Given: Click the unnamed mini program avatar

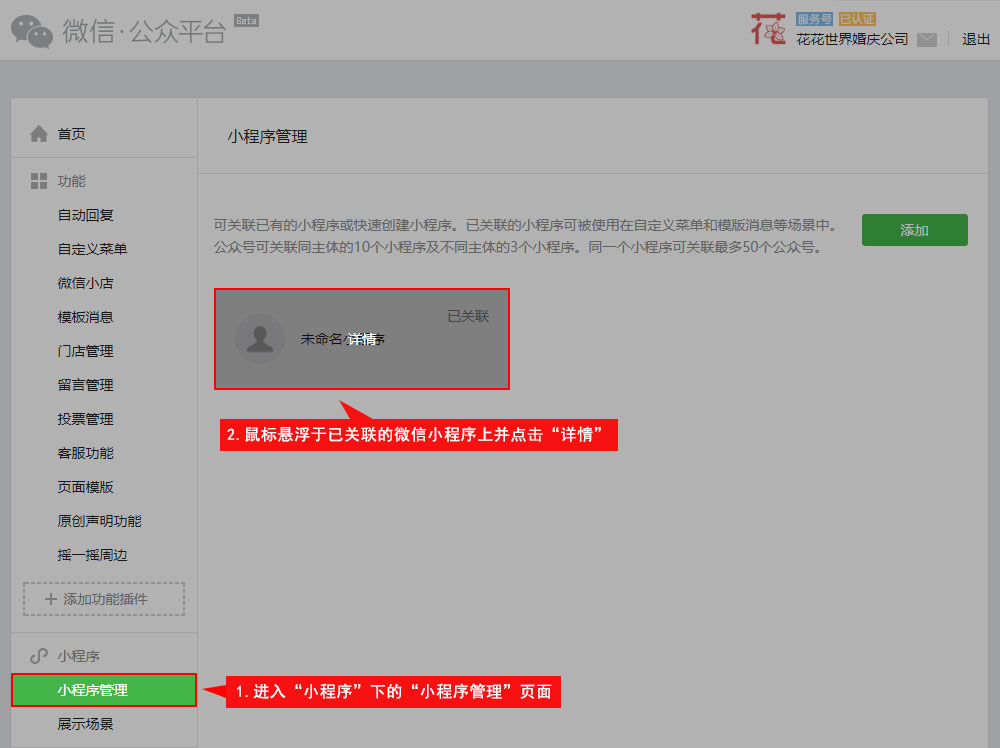Looking at the screenshot, I should (x=260, y=339).
